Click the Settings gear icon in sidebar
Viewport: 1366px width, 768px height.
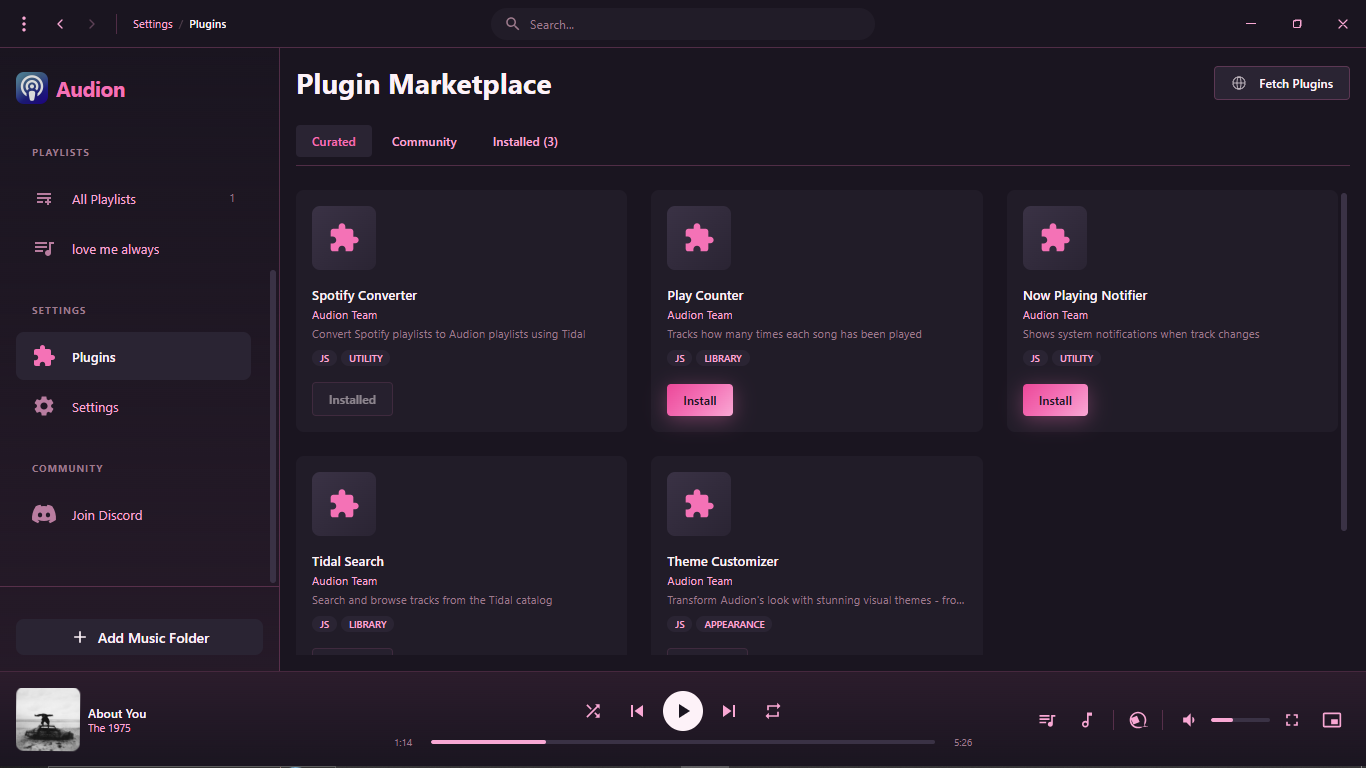pos(44,407)
